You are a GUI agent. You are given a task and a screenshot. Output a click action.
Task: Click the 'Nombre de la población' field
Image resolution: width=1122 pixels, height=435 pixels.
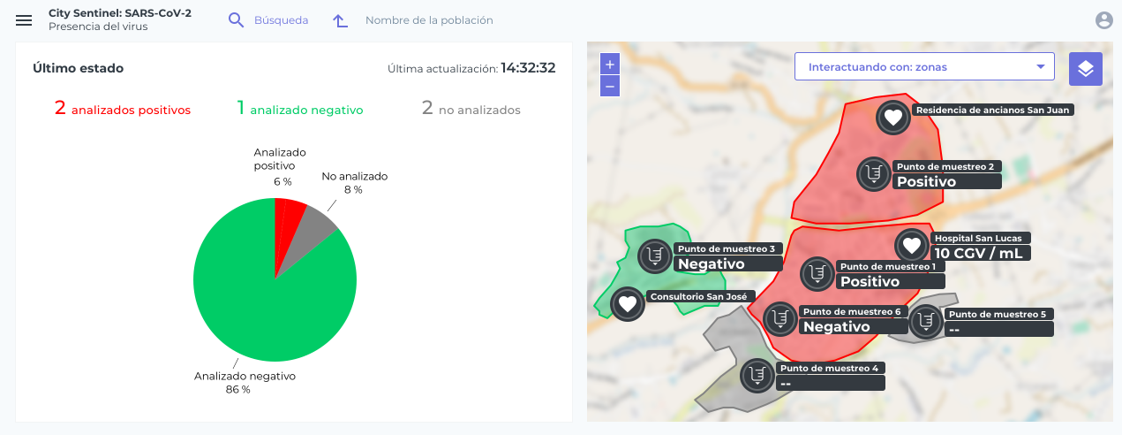[429, 20]
